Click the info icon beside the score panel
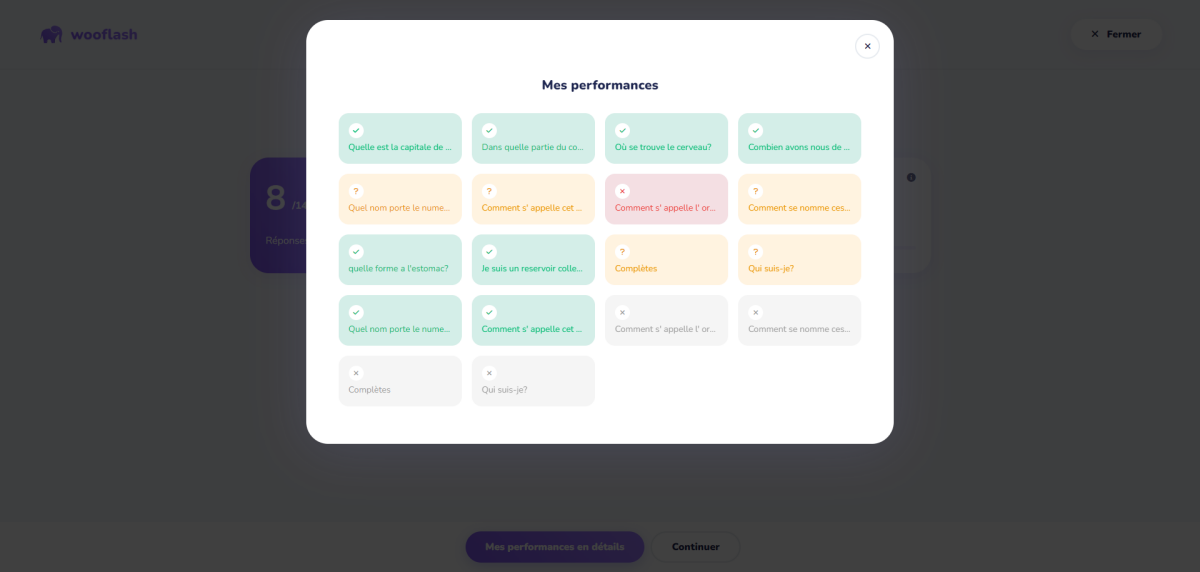Viewport: 1200px width, 572px height. 911,177
